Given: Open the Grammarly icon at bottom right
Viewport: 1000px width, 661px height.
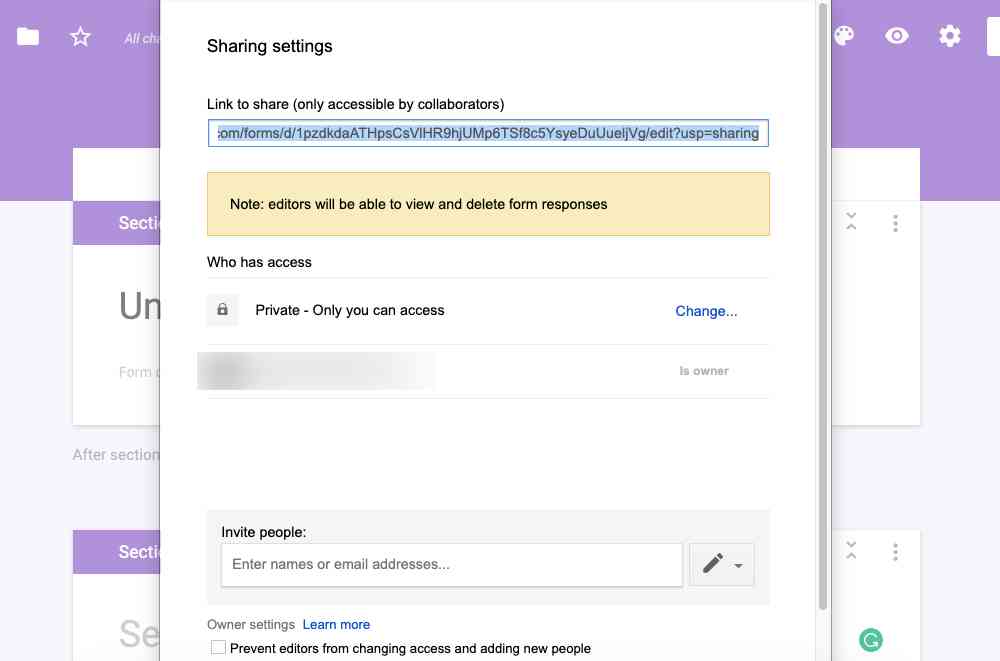Looking at the screenshot, I should pyautogui.click(x=872, y=639).
